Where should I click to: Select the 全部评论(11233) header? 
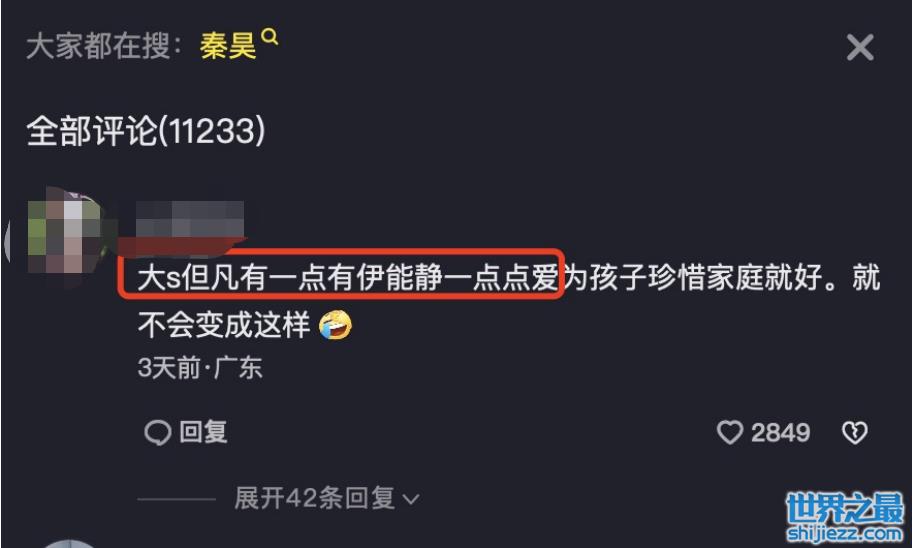[x=145, y=130]
